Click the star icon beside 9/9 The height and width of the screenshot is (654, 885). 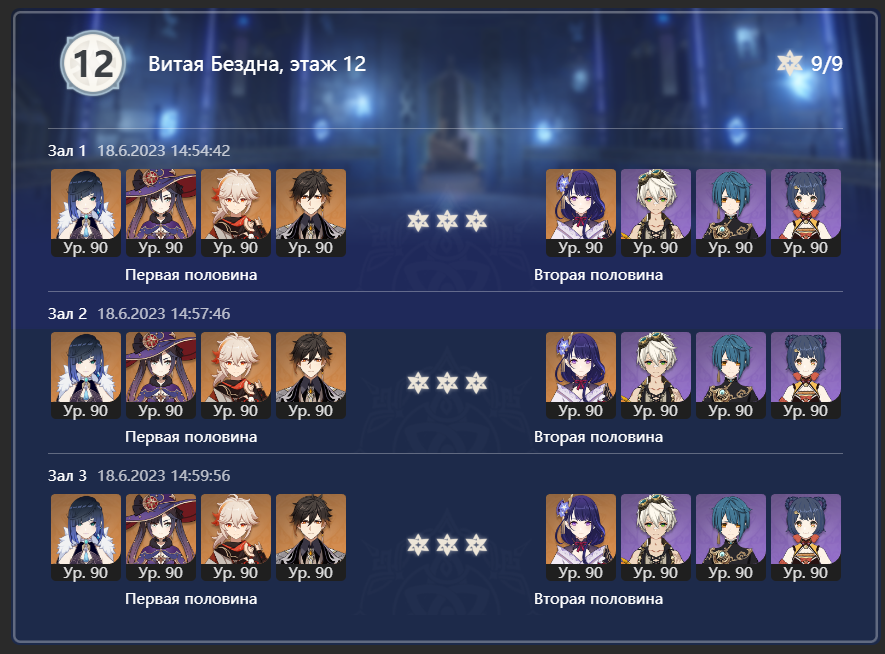click(790, 63)
